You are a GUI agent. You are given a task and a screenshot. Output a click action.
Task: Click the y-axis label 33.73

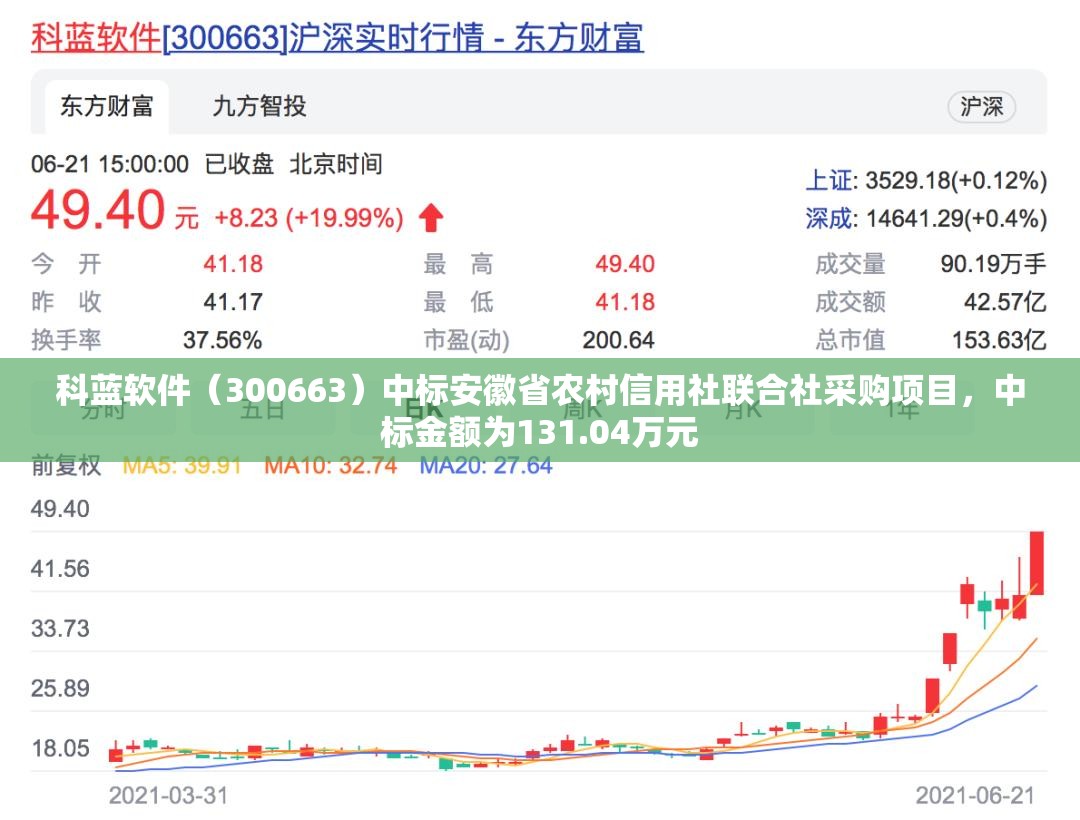[60, 629]
